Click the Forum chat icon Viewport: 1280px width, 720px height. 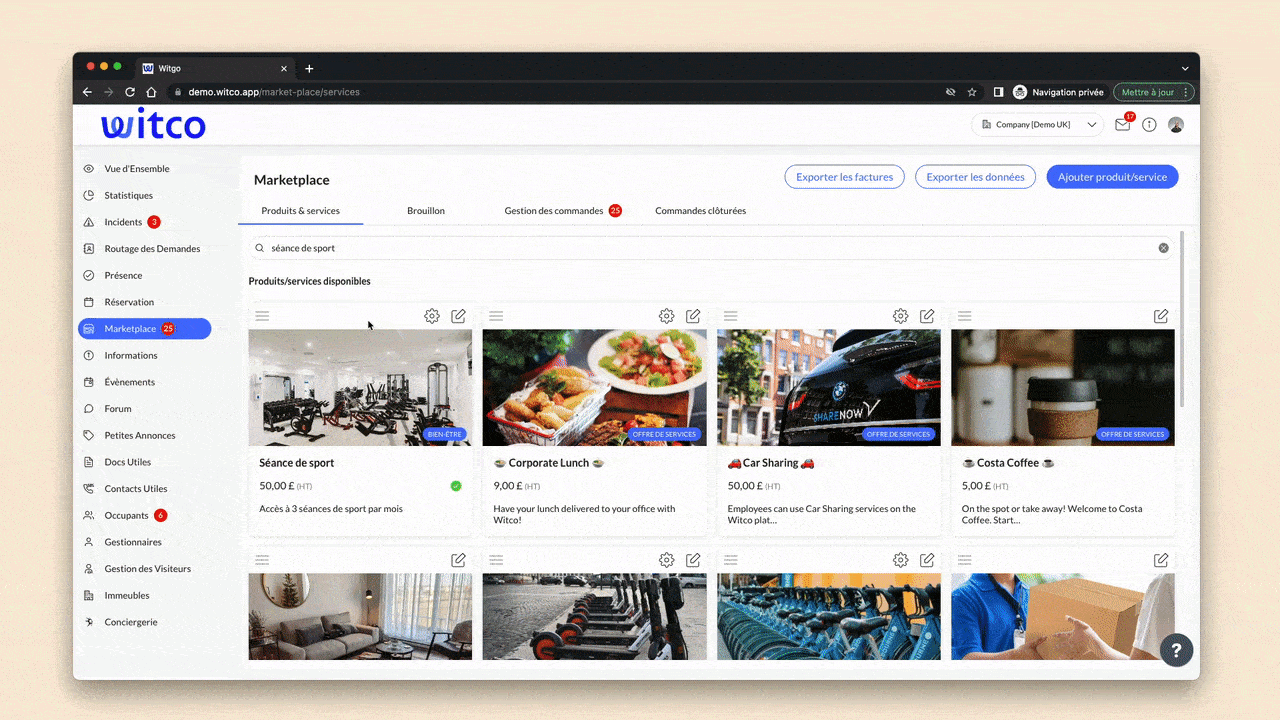point(89,409)
